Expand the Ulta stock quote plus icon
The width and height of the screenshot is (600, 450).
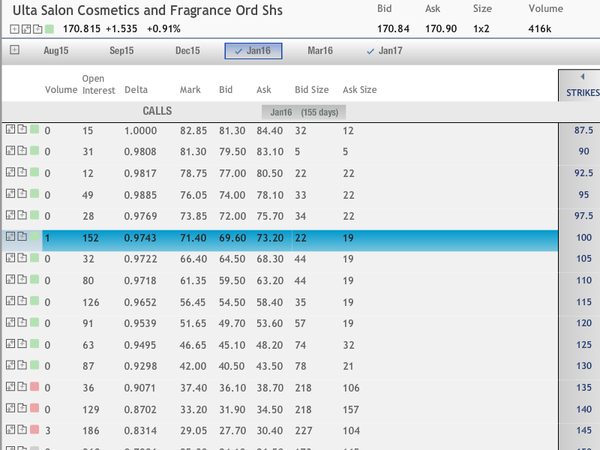click(x=14, y=29)
